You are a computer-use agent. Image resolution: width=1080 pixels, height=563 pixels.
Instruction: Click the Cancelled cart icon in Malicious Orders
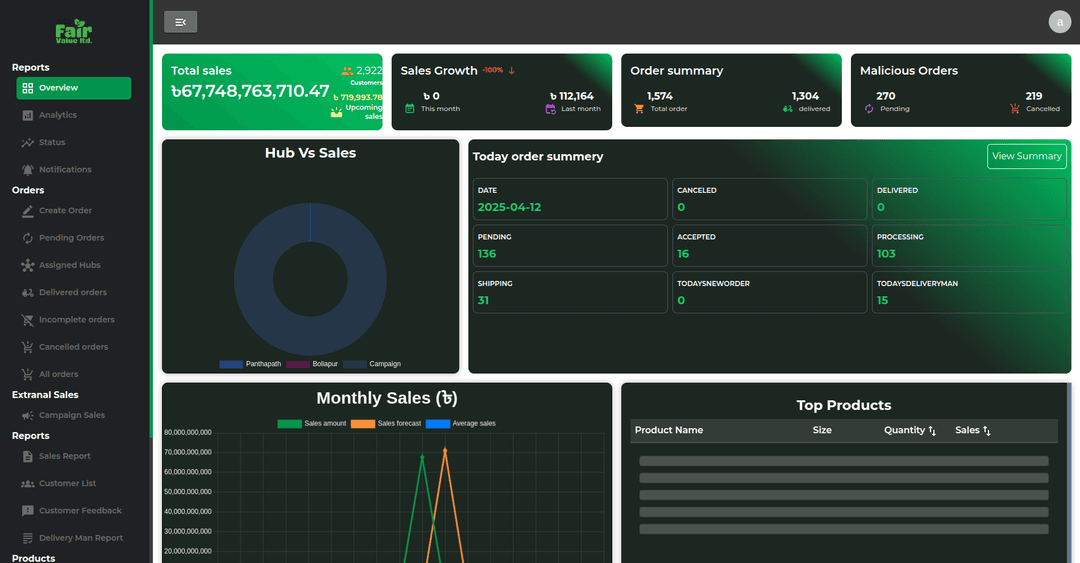1015,109
